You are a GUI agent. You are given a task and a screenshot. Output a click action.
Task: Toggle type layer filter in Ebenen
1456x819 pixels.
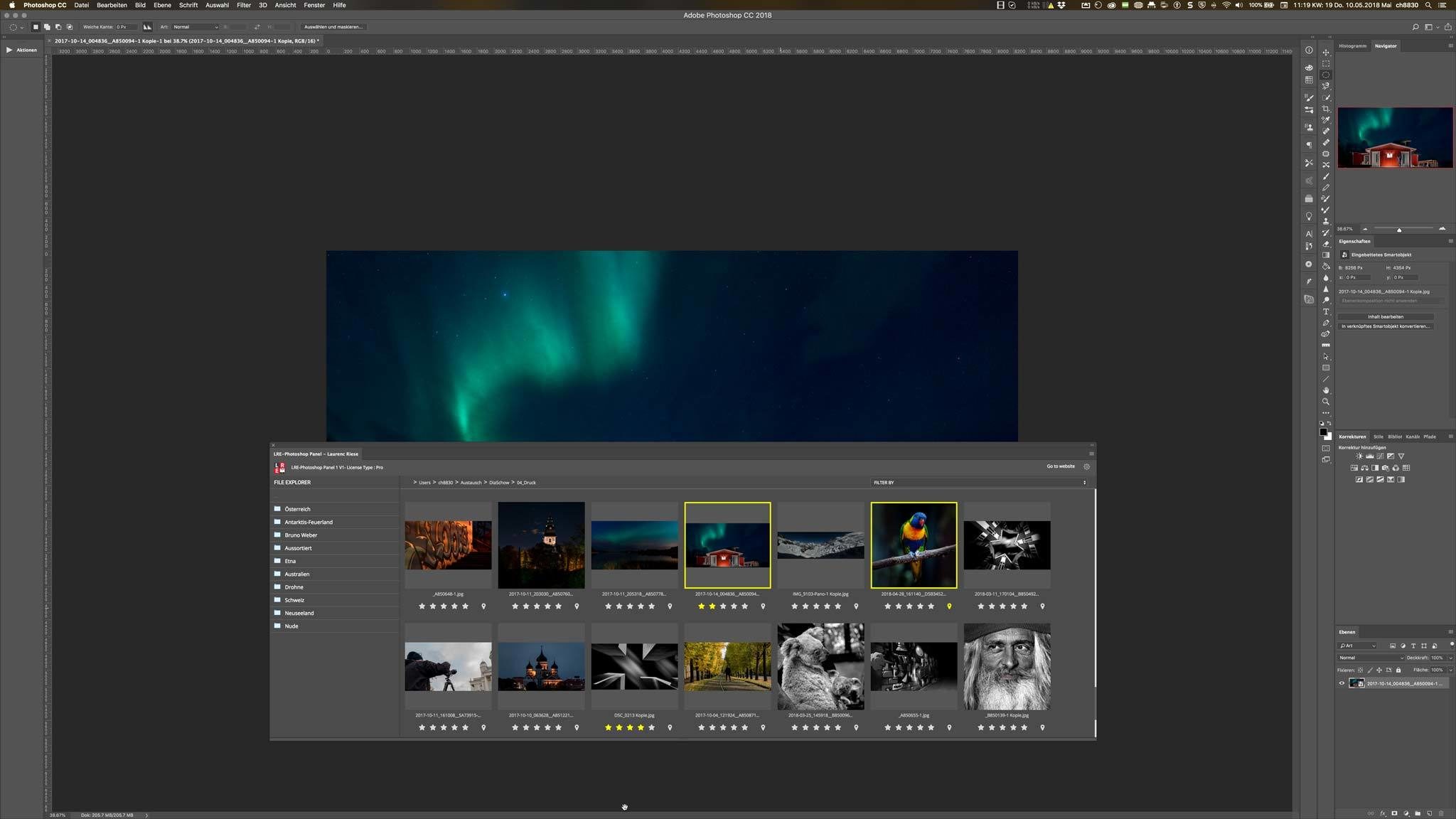click(1413, 646)
